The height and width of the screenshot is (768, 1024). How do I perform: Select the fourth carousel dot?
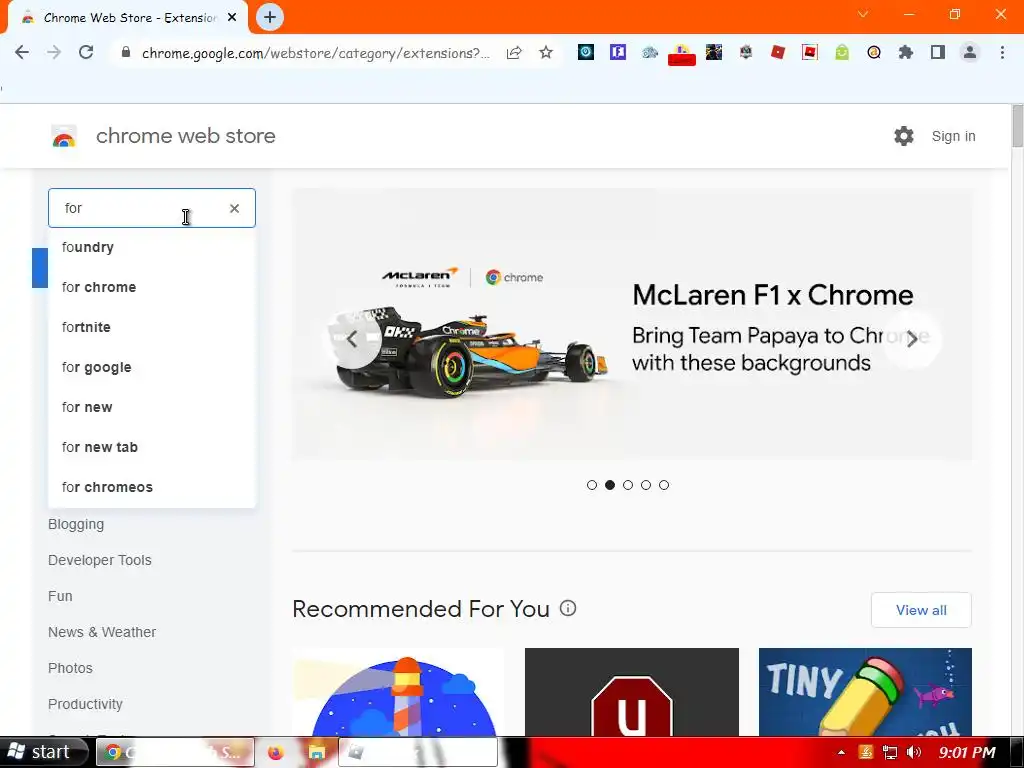coord(646,485)
